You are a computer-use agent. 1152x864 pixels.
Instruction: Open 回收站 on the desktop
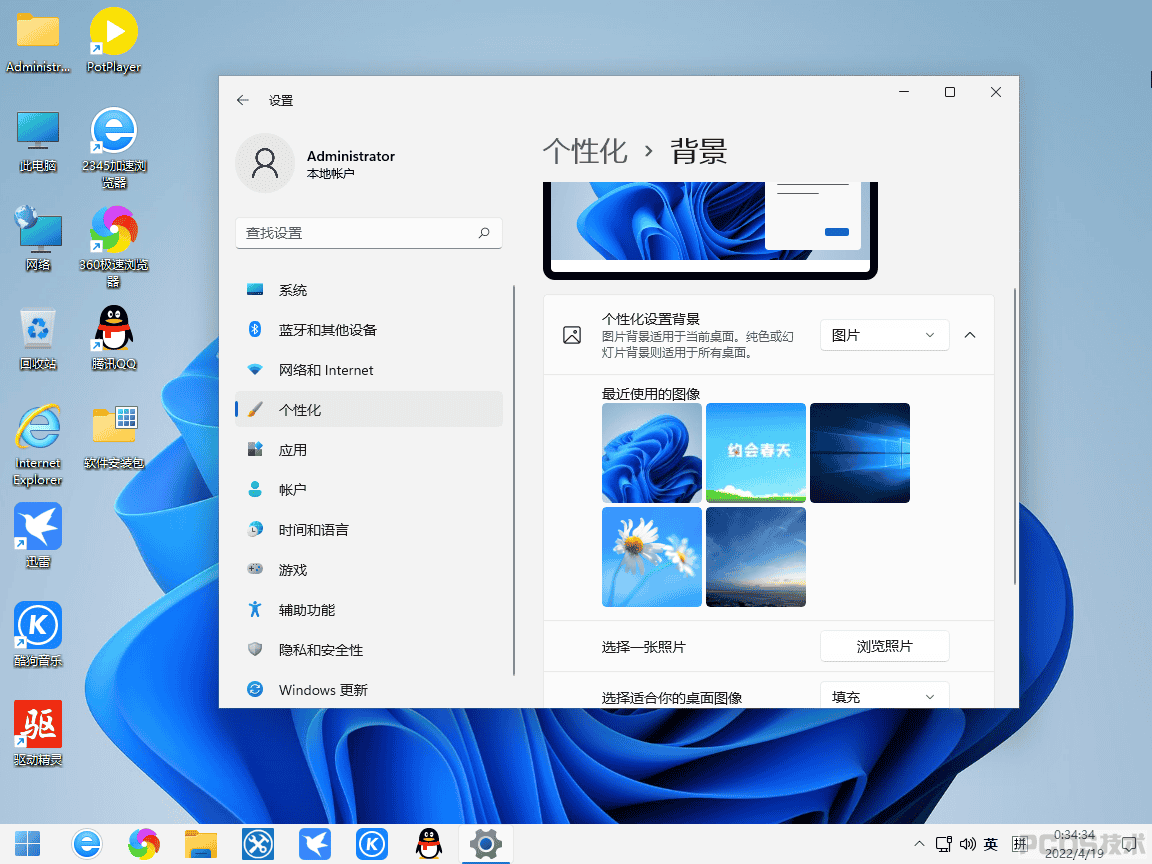coord(38,338)
